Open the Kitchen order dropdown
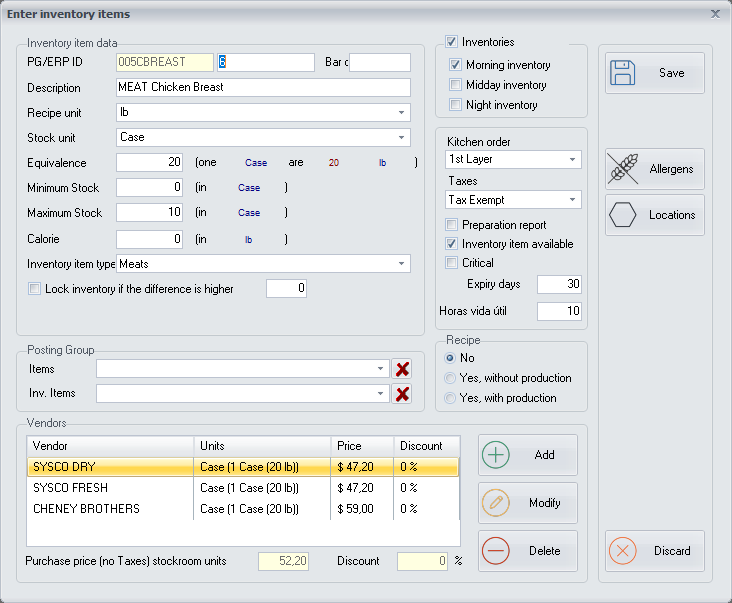The height and width of the screenshot is (603, 732). (x=573, y=160)
